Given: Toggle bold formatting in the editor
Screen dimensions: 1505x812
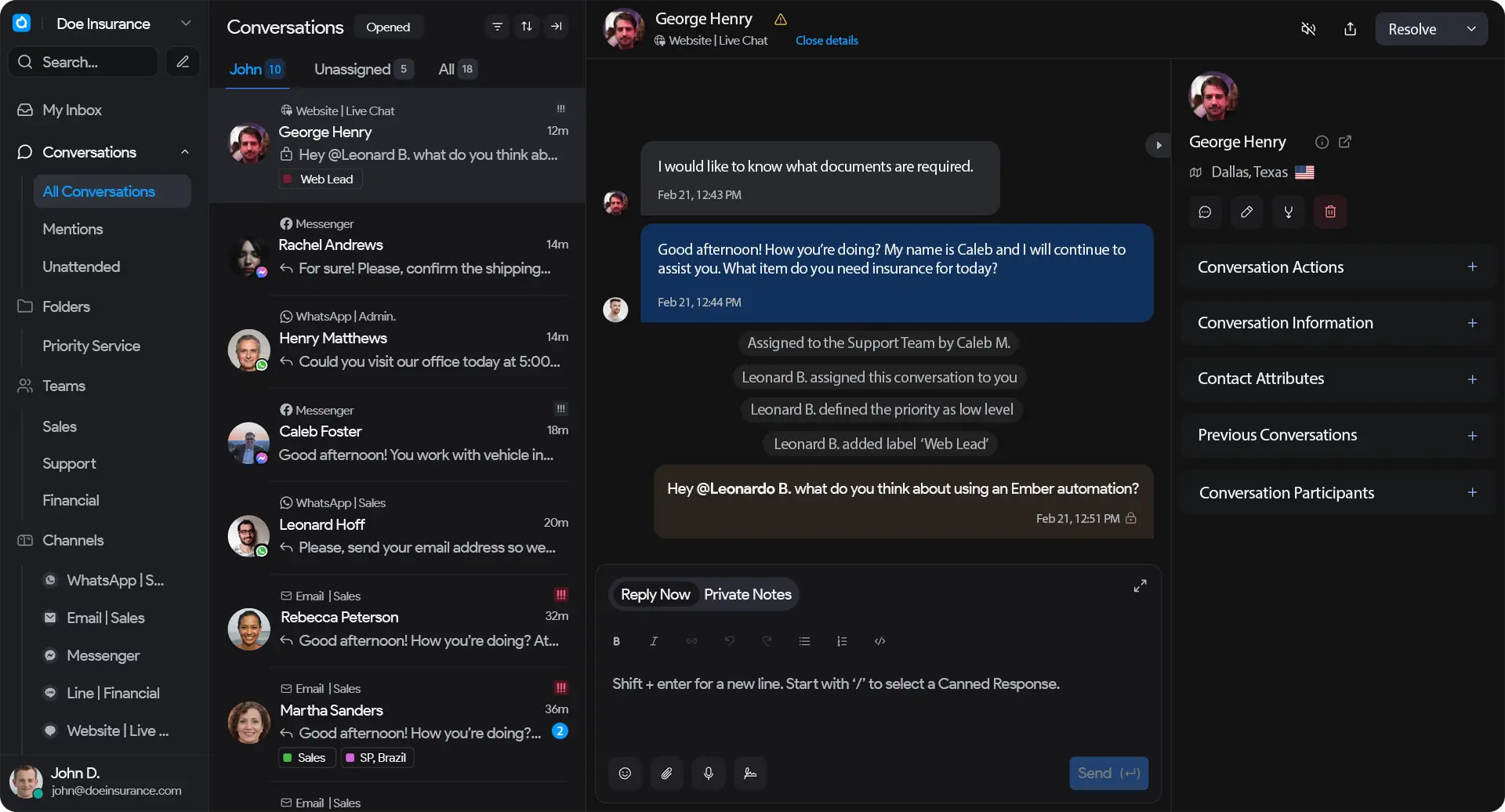Looking at the screenshot, I should 616,641.
